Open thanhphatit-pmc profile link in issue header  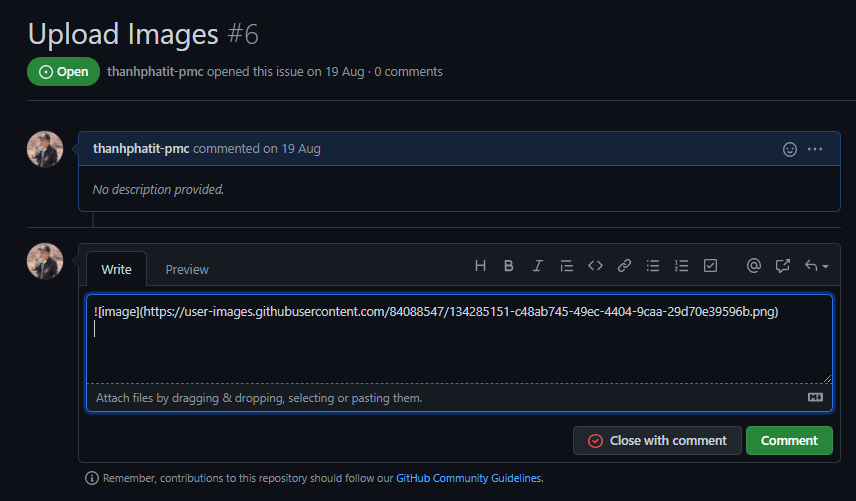pos(155,71)
